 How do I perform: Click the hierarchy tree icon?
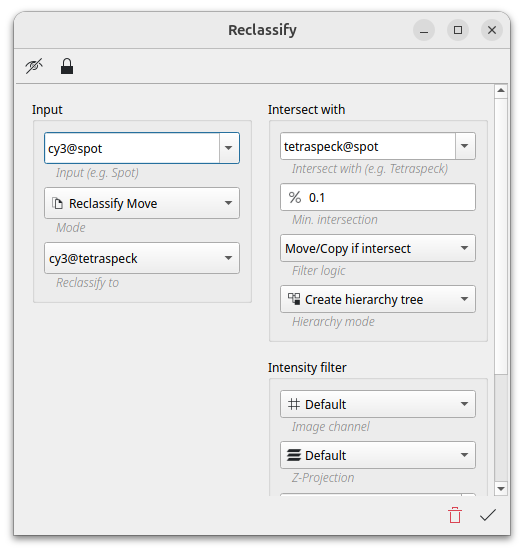[294, 299]
